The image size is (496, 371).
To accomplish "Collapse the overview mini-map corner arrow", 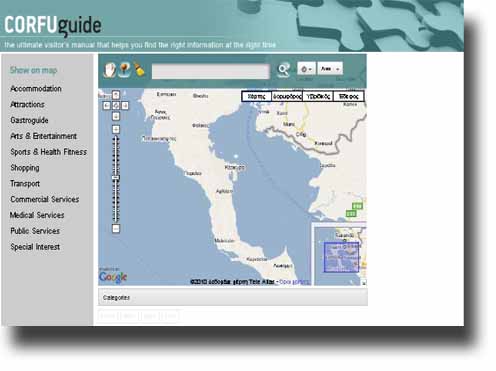I will (364, 283).
